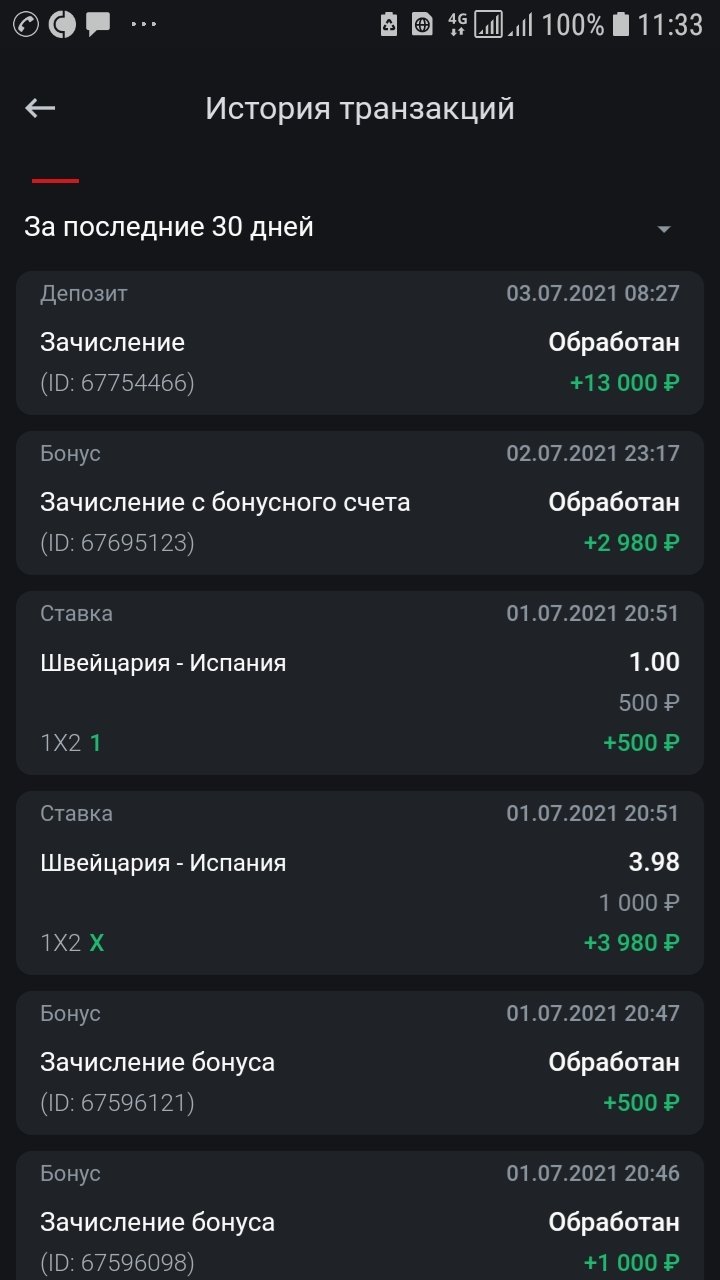Tap the 4G network indicator icon
The width and height of the screenshot is (720, 1280).
click(457, 24)
